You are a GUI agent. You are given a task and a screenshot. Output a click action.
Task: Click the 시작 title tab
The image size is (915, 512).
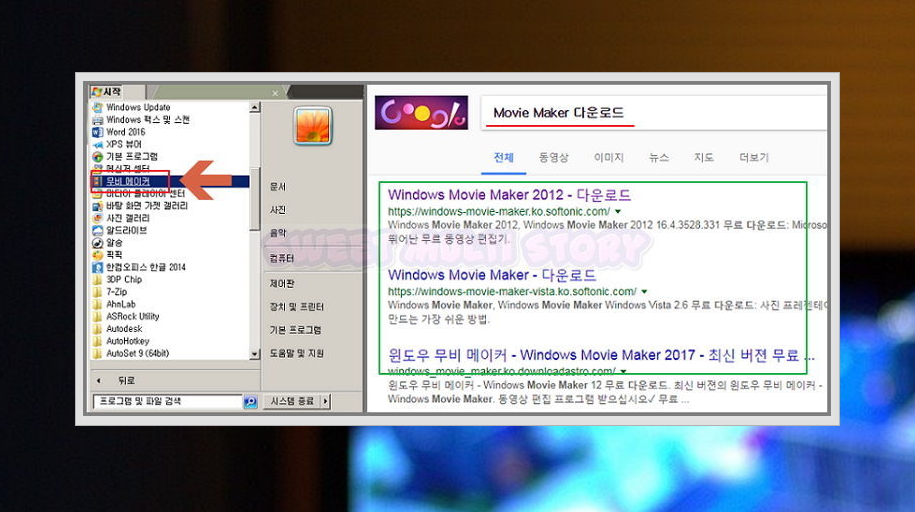(107, 92)
